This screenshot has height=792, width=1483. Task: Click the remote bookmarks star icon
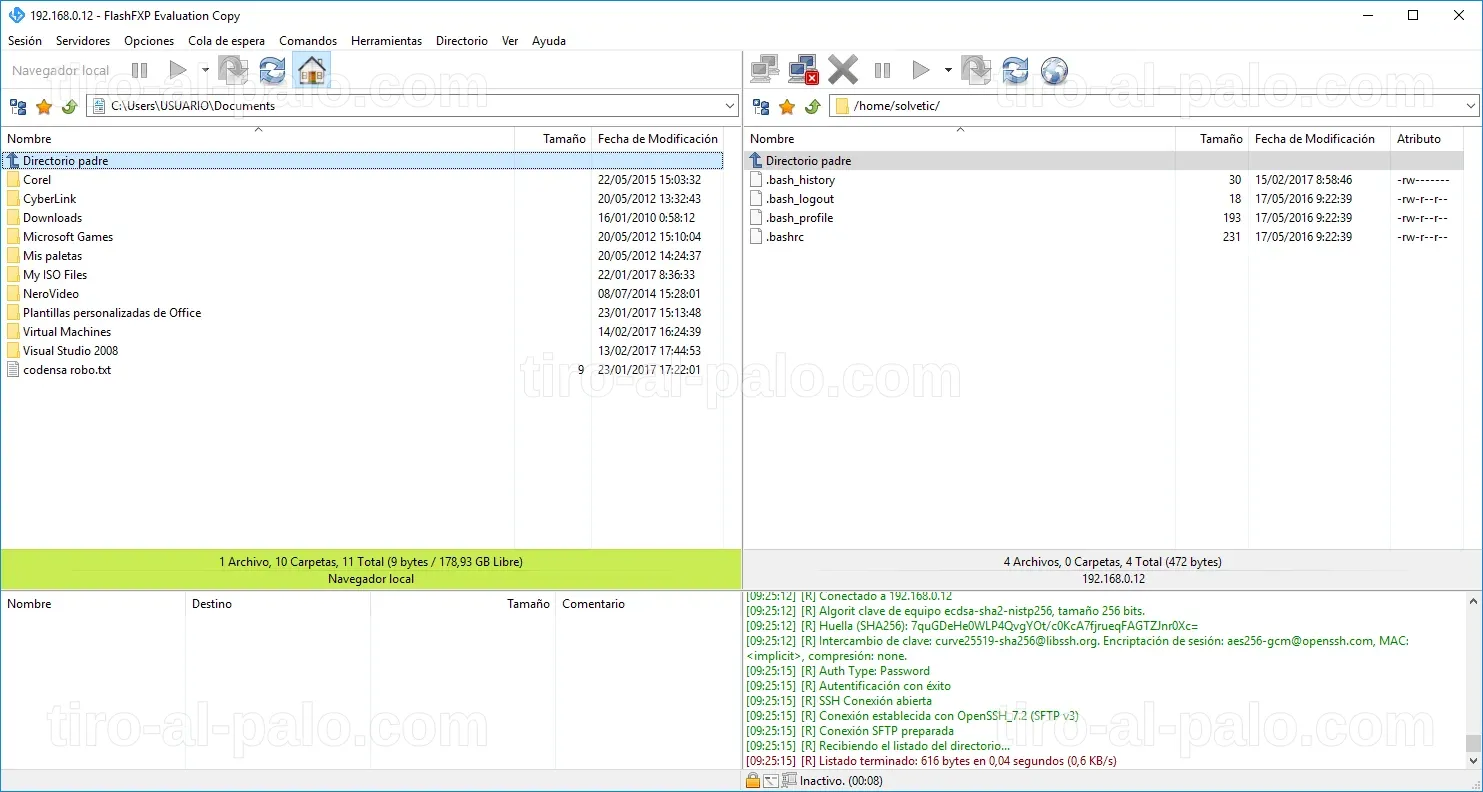click(x=787, y=106)
